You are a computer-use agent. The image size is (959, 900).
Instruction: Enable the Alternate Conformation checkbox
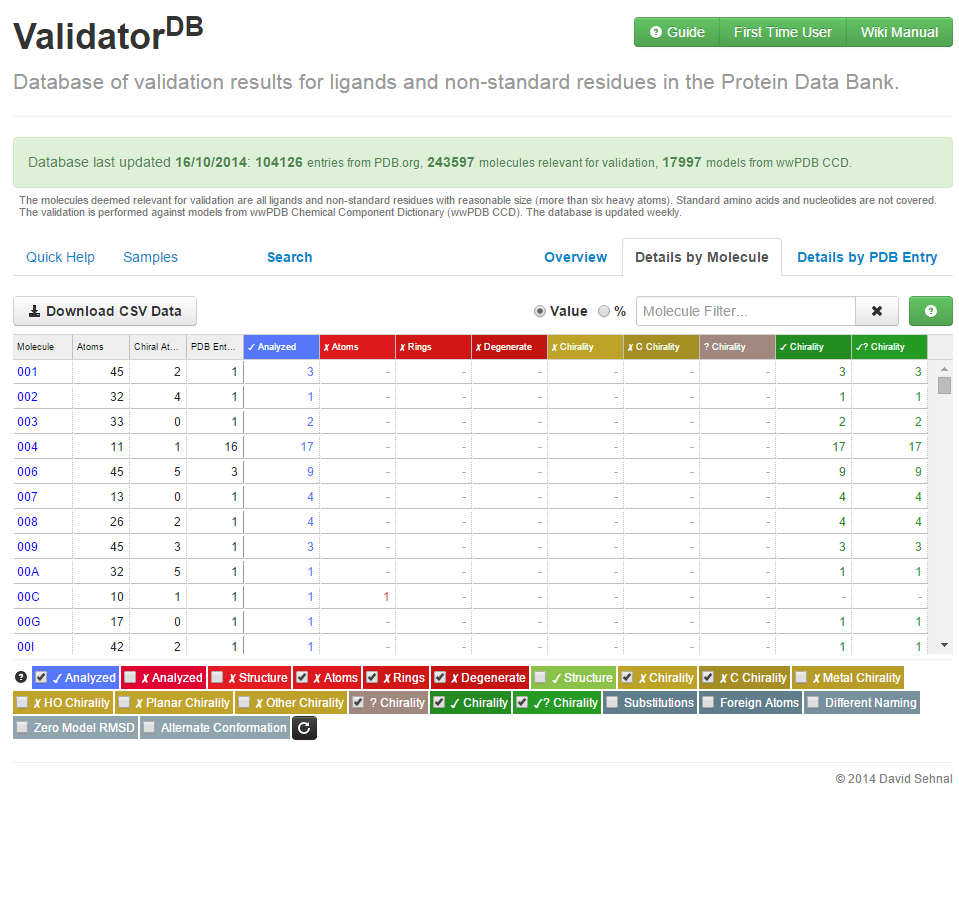pyautogui.click(x=149, y=727)
